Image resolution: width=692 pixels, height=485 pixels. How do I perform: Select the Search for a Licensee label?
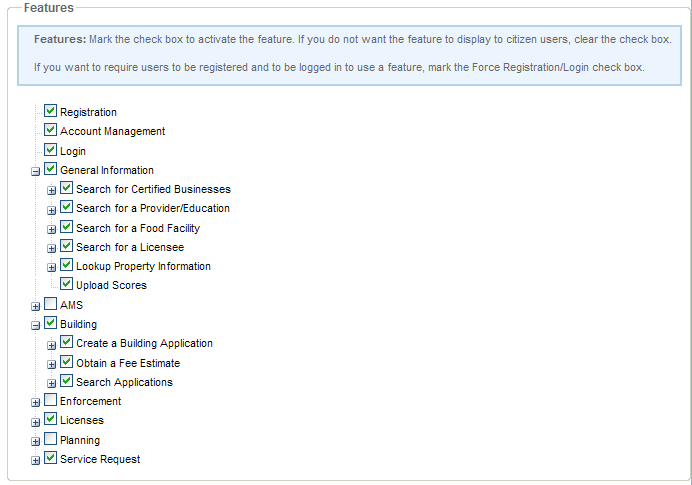129,247
